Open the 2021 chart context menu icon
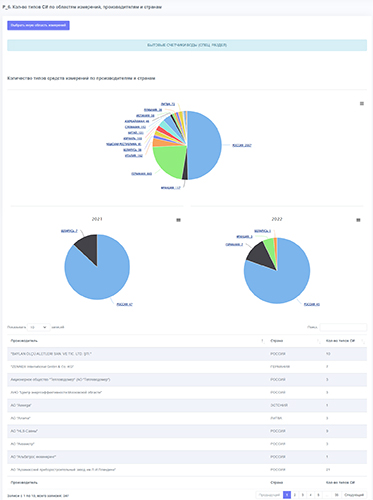This screenshot has height=500, width=373. coord(178,220)
